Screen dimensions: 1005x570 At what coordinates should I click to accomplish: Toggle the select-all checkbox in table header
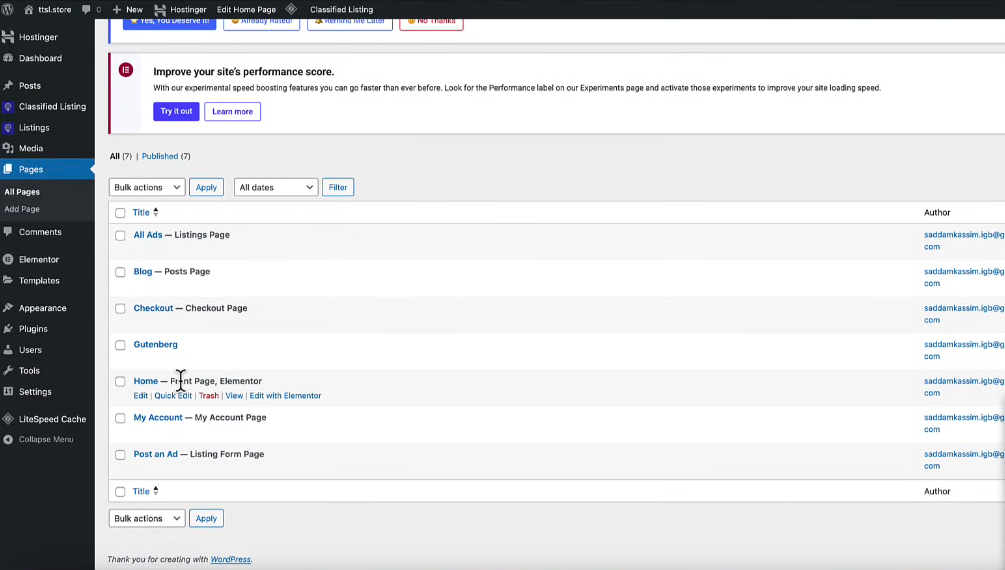coord(120,213)
